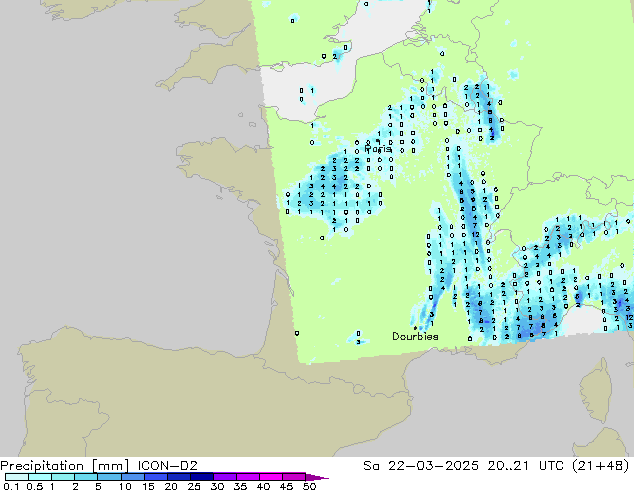
Task: Click the legend value '50'
Action: point(309,486)
